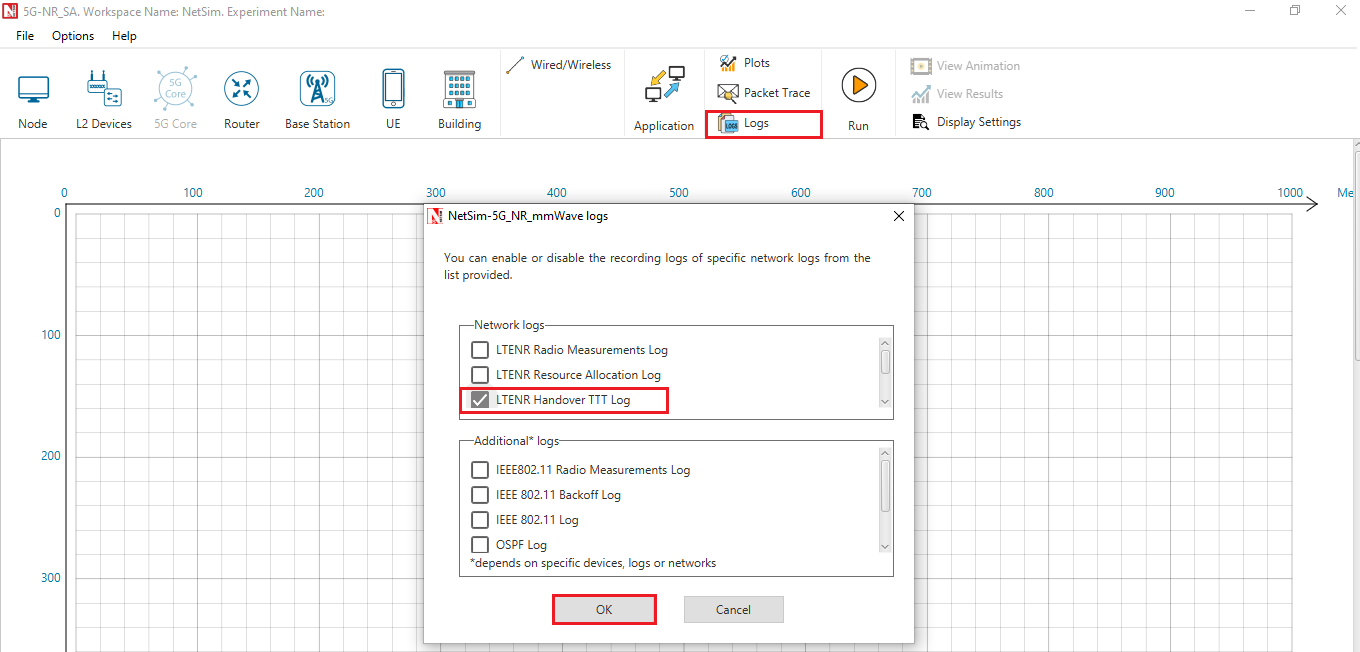Open Display Settings

click(966, 122)
